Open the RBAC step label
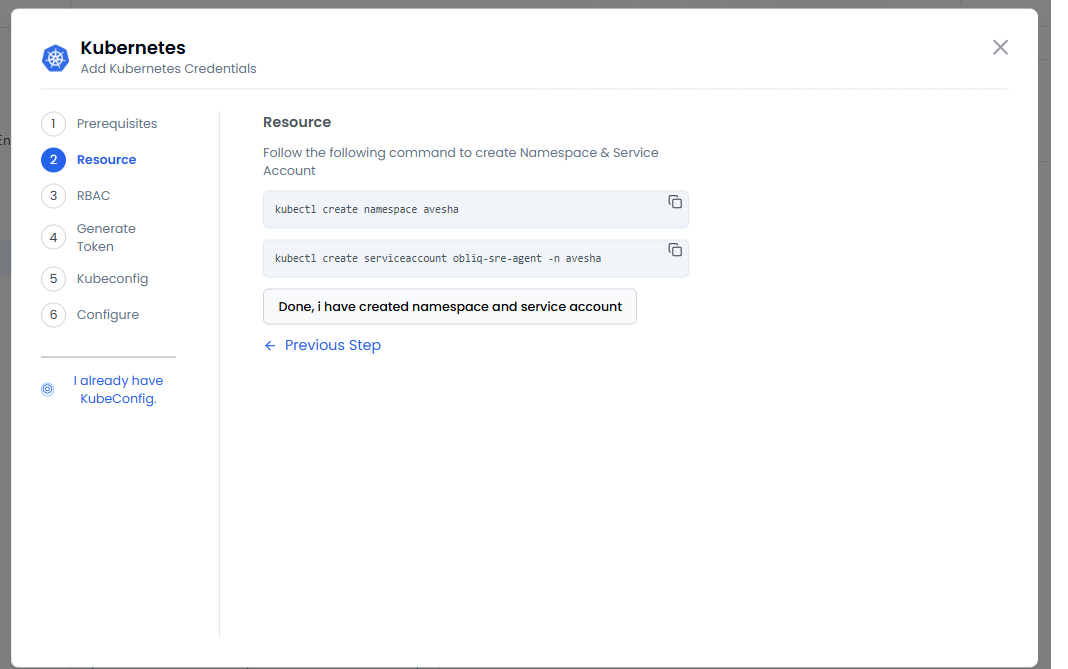Image resolution: width=1068 pixels, height=669 pixels. point(93,196)
